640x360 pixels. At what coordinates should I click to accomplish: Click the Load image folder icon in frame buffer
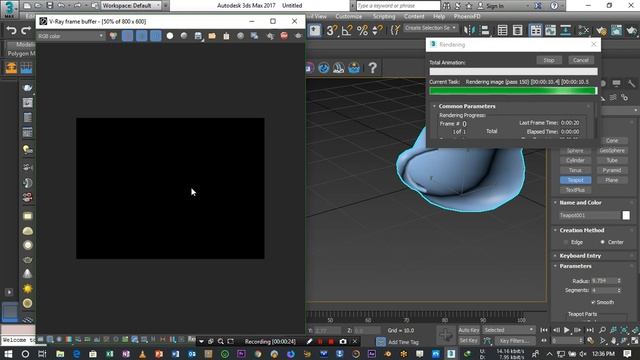212,36
